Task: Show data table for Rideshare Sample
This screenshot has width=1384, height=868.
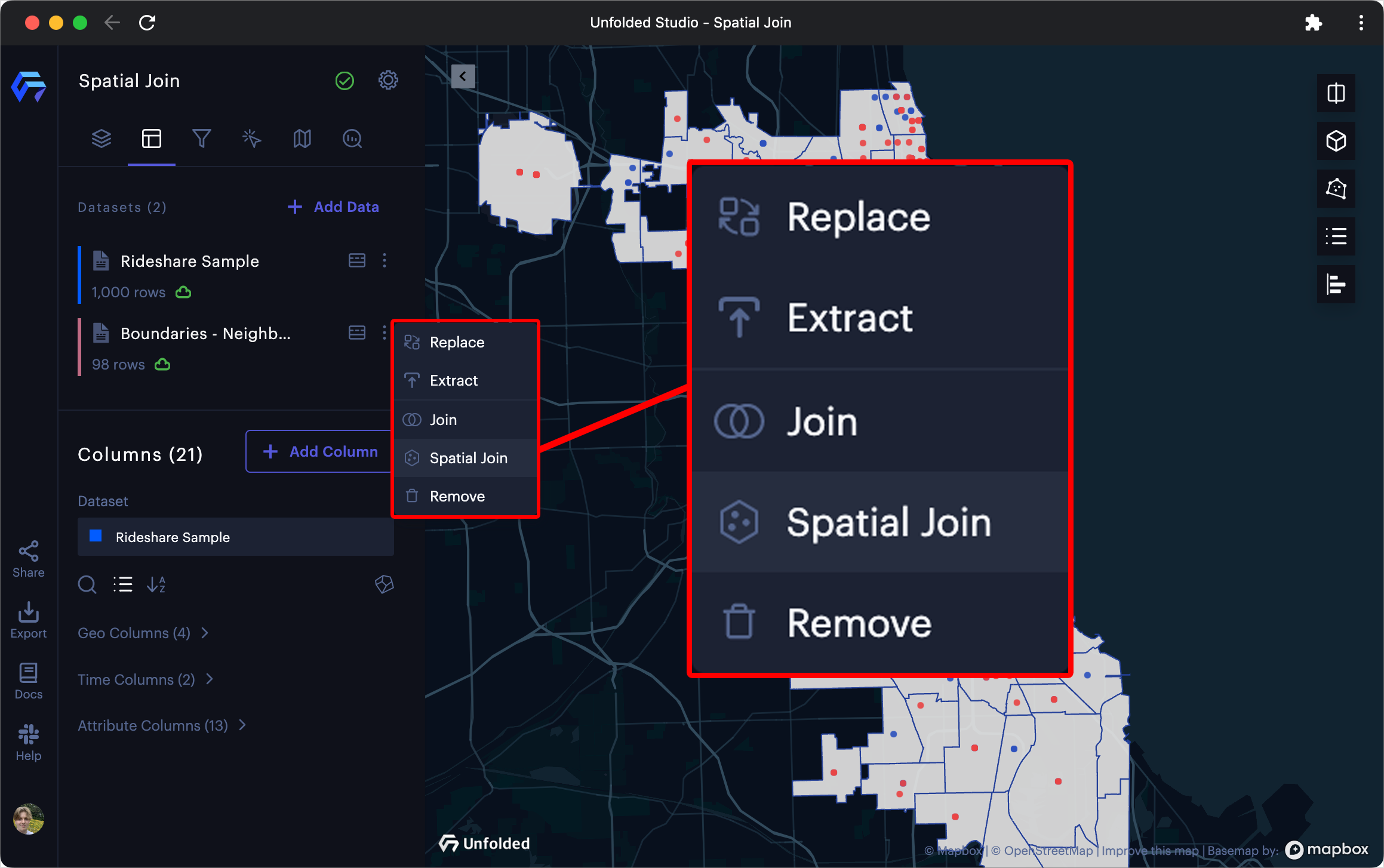Action: 356,260
